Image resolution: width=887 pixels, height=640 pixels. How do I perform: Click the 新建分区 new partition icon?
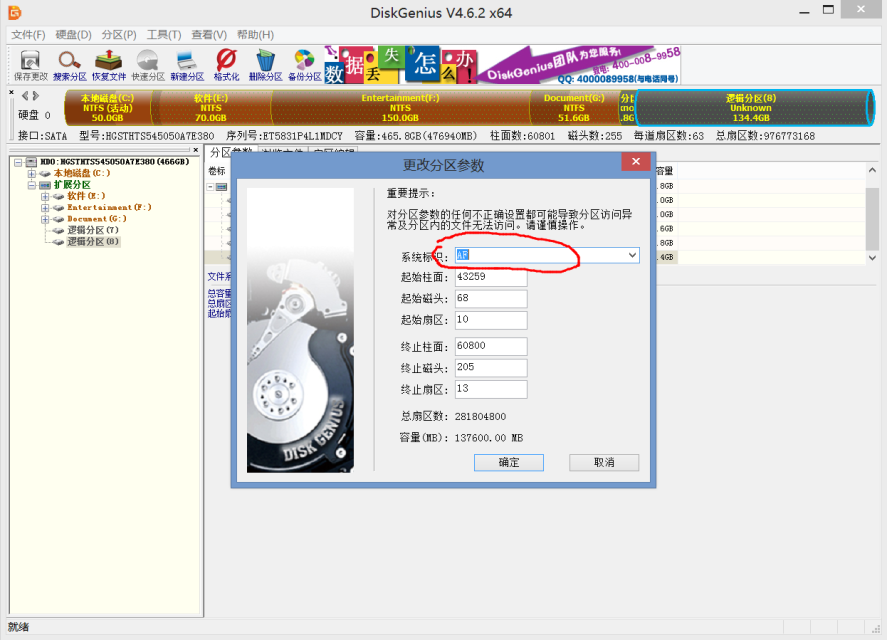(187, 65)
